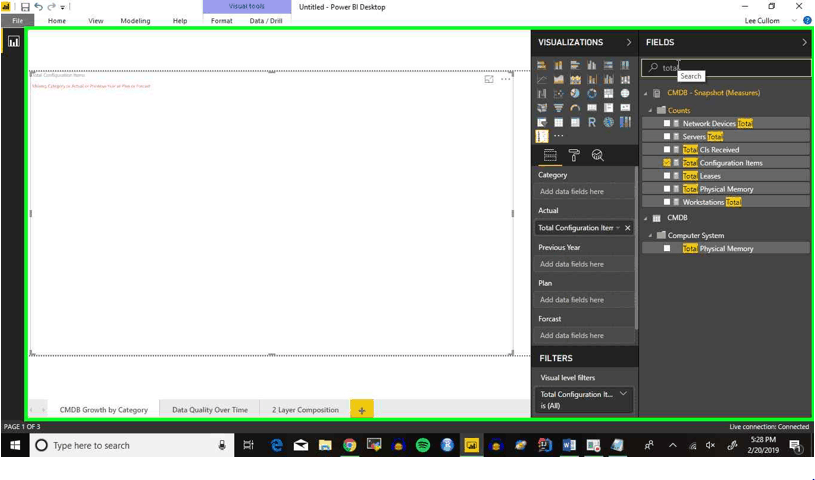
Task: Open more visuals ellipsis in Visualizations
Action: 558,136
